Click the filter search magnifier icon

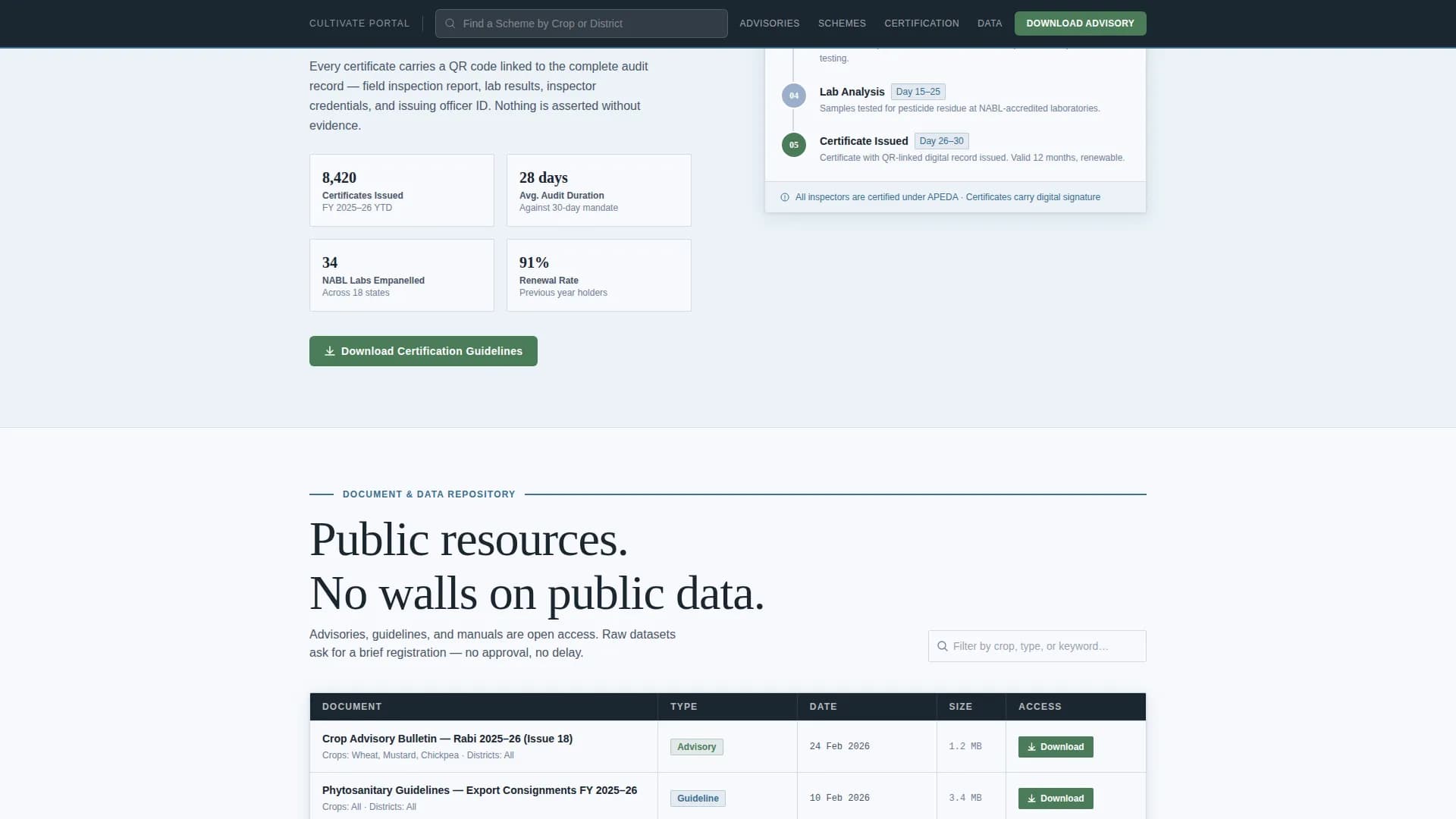coord(943,646)
